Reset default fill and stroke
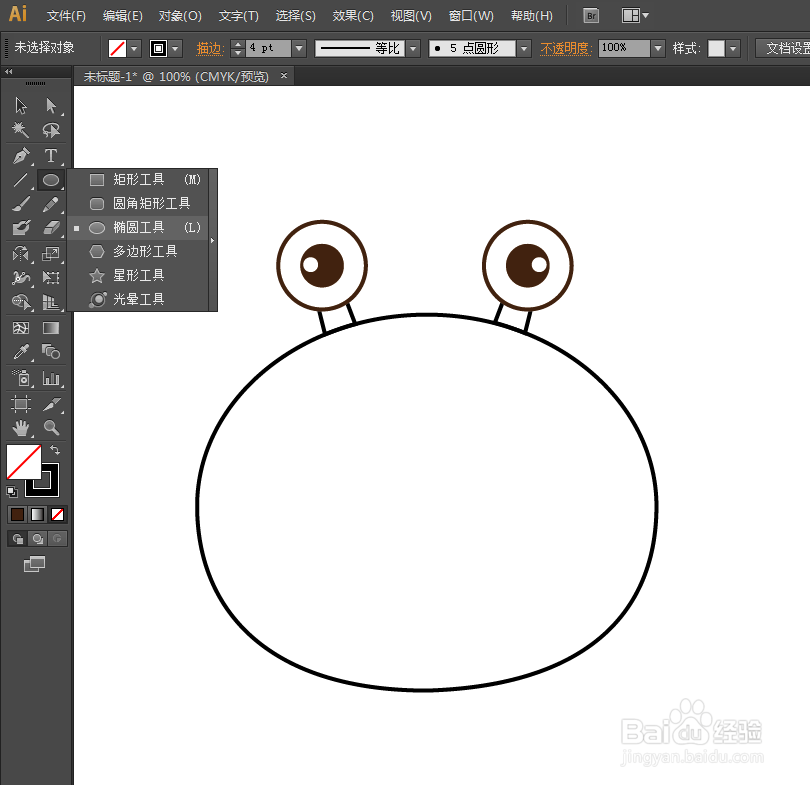 pyautogui.click(x=12, y=492)
